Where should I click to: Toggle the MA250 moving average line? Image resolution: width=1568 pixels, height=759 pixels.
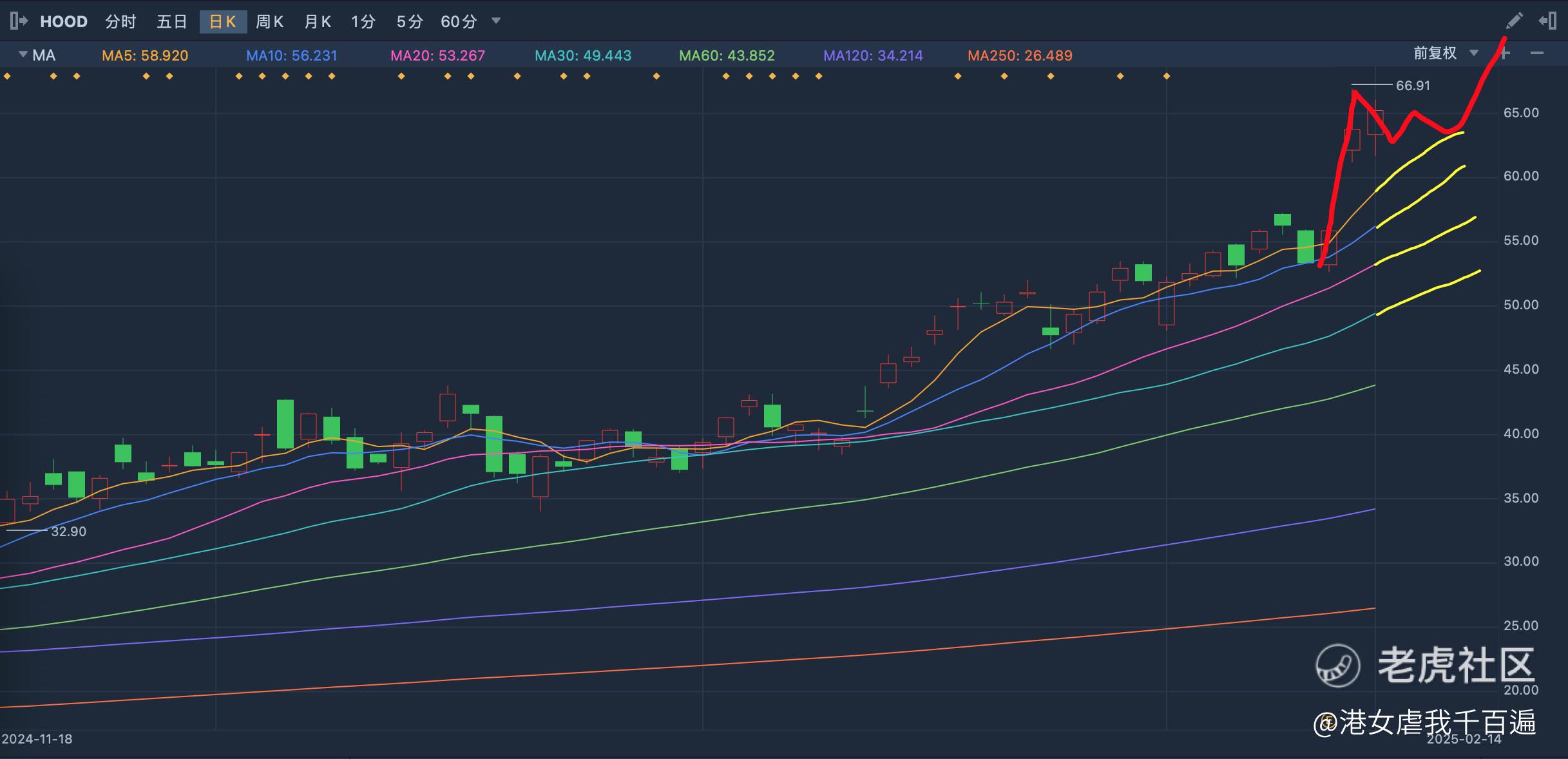[x=1020, y=55]
